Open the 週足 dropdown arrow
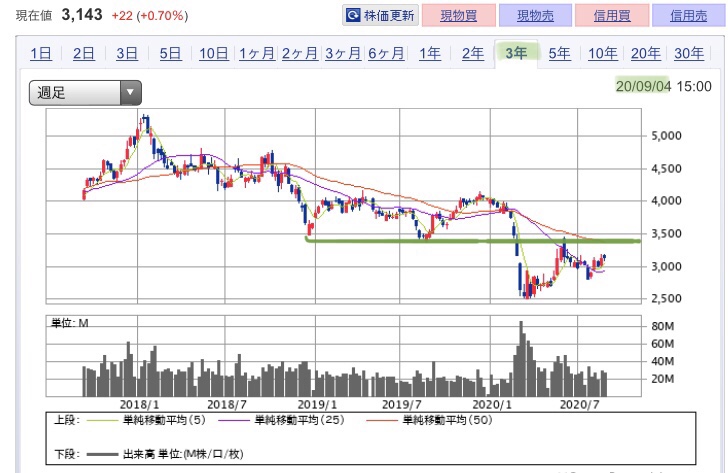The height and width of the screenshot is (473, 728). coord(130,92)
